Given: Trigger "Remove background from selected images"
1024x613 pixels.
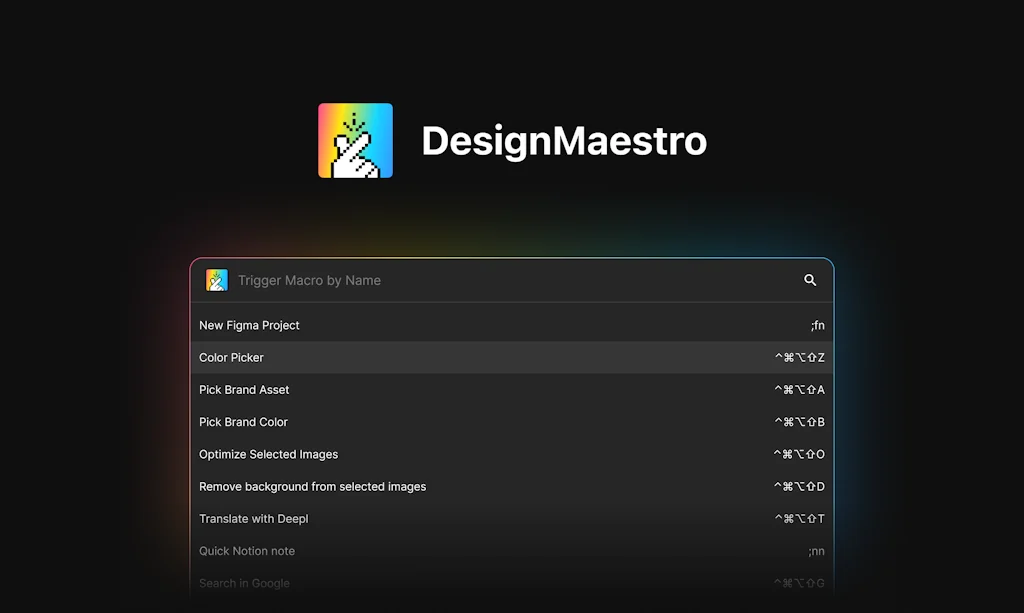Looking at the screenshot, I should [x=313, y=486].
